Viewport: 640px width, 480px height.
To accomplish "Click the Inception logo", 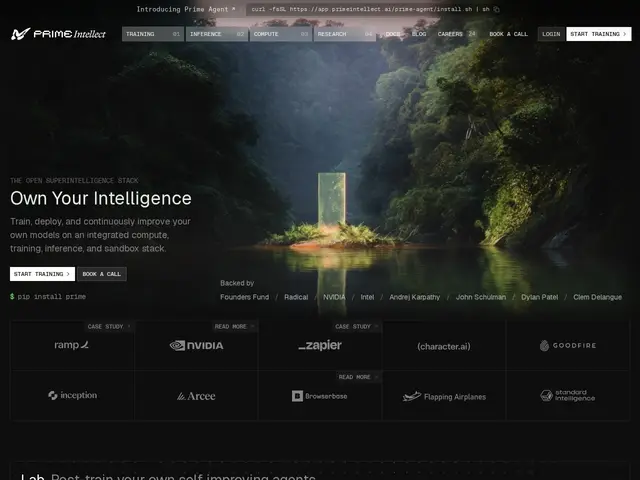I will coord(73,395).
